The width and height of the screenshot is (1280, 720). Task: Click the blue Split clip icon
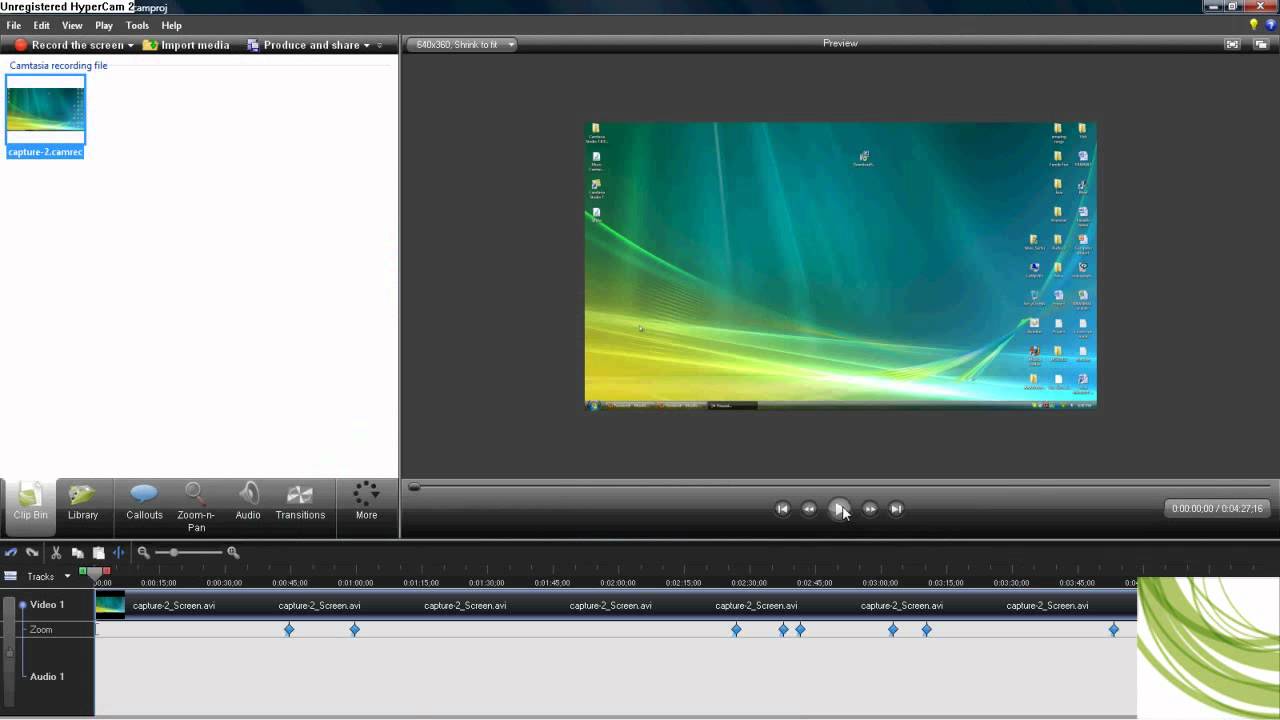[118, 552]
